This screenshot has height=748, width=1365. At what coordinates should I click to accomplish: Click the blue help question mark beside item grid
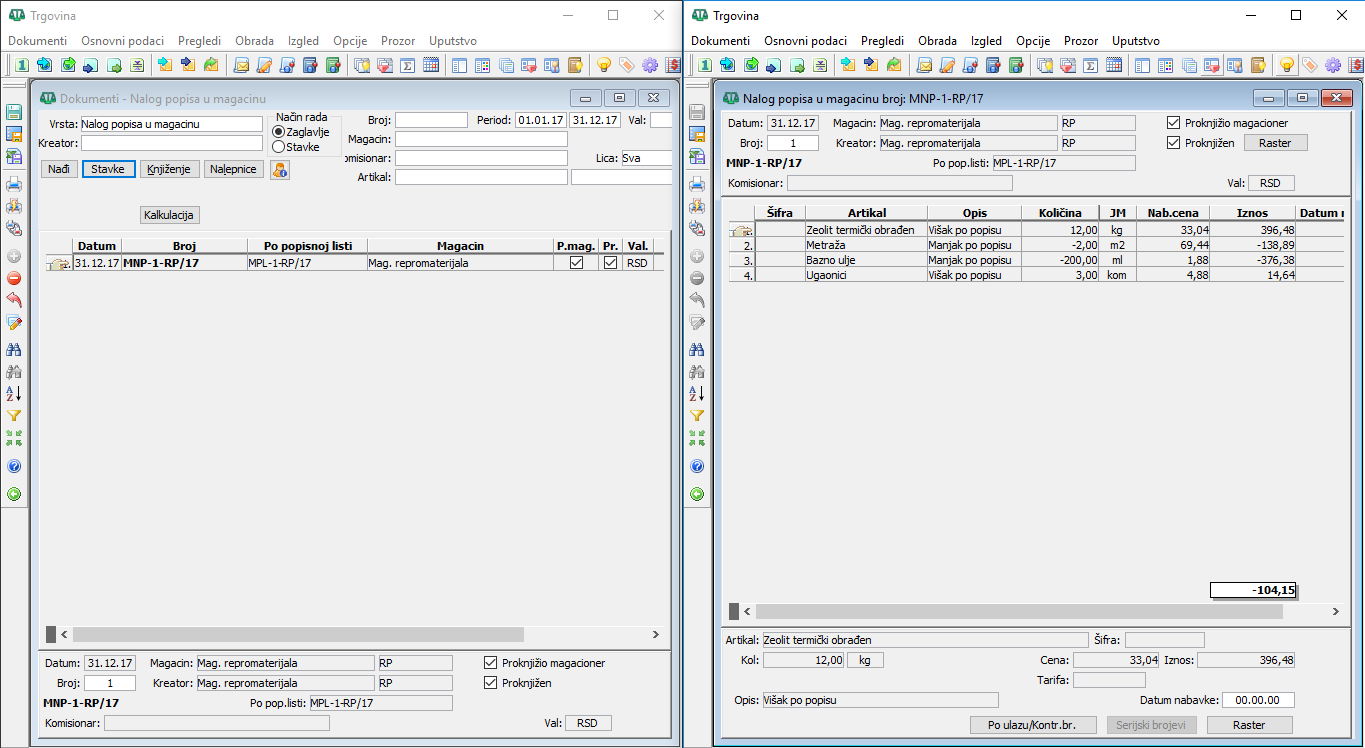coord(697,467)
